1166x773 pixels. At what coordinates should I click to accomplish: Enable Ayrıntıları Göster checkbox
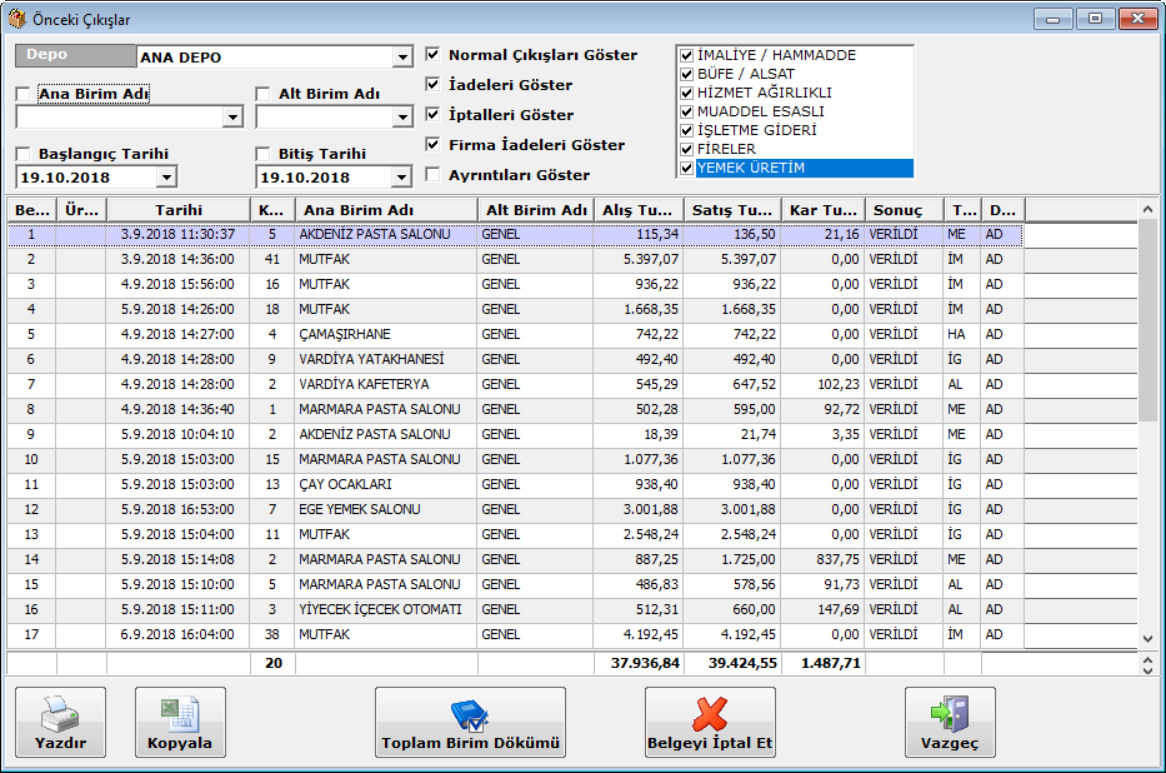tap(432, 175)
